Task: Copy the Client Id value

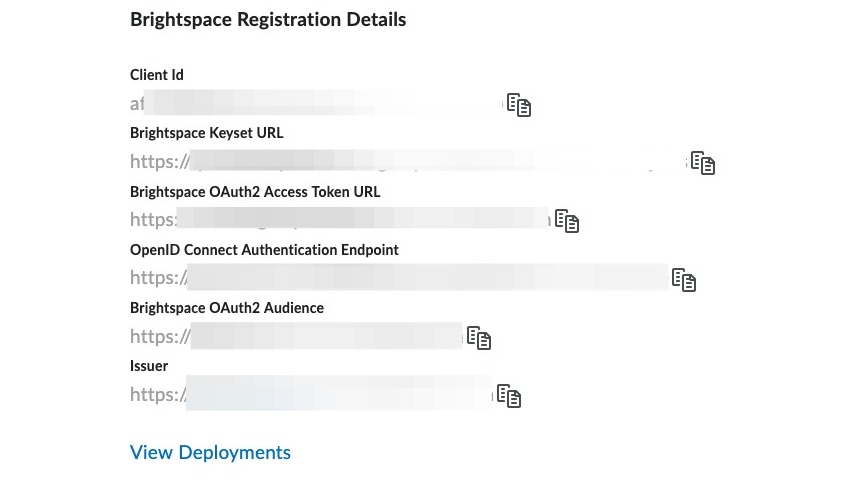Action: [x=518, y=105]
